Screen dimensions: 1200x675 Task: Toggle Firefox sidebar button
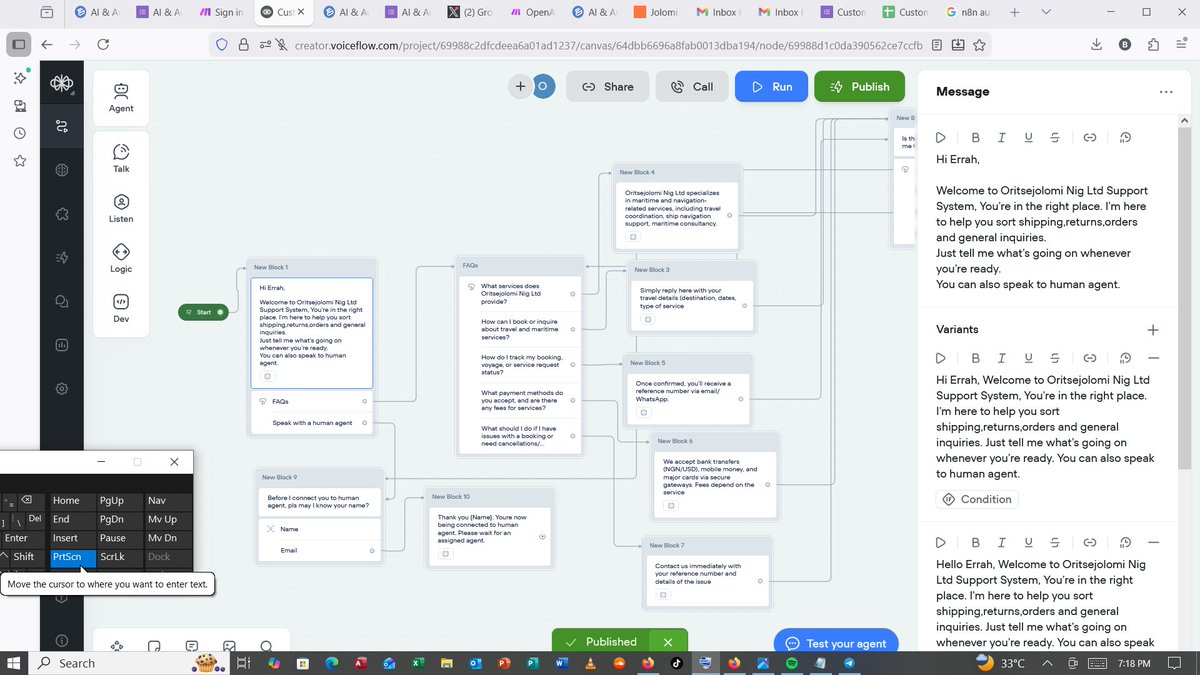pos(18,44)
